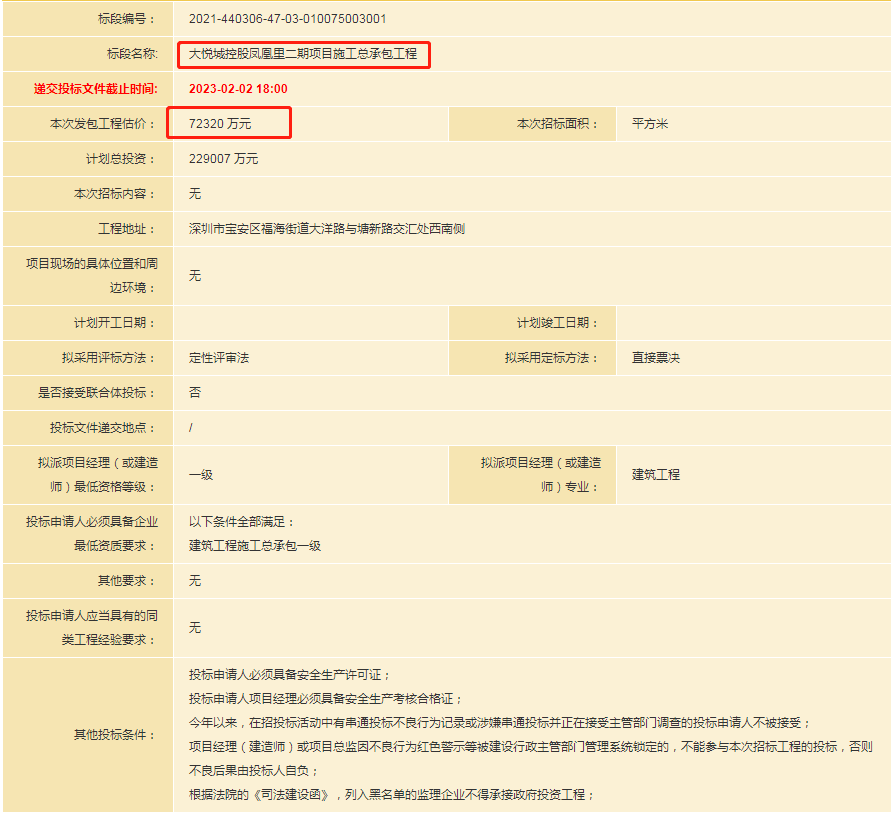Click the 建筑工程施工总承包一级 requirement text
Image resolution: width=891 pixels, height=815 pixels.
(x=255, y=546)
